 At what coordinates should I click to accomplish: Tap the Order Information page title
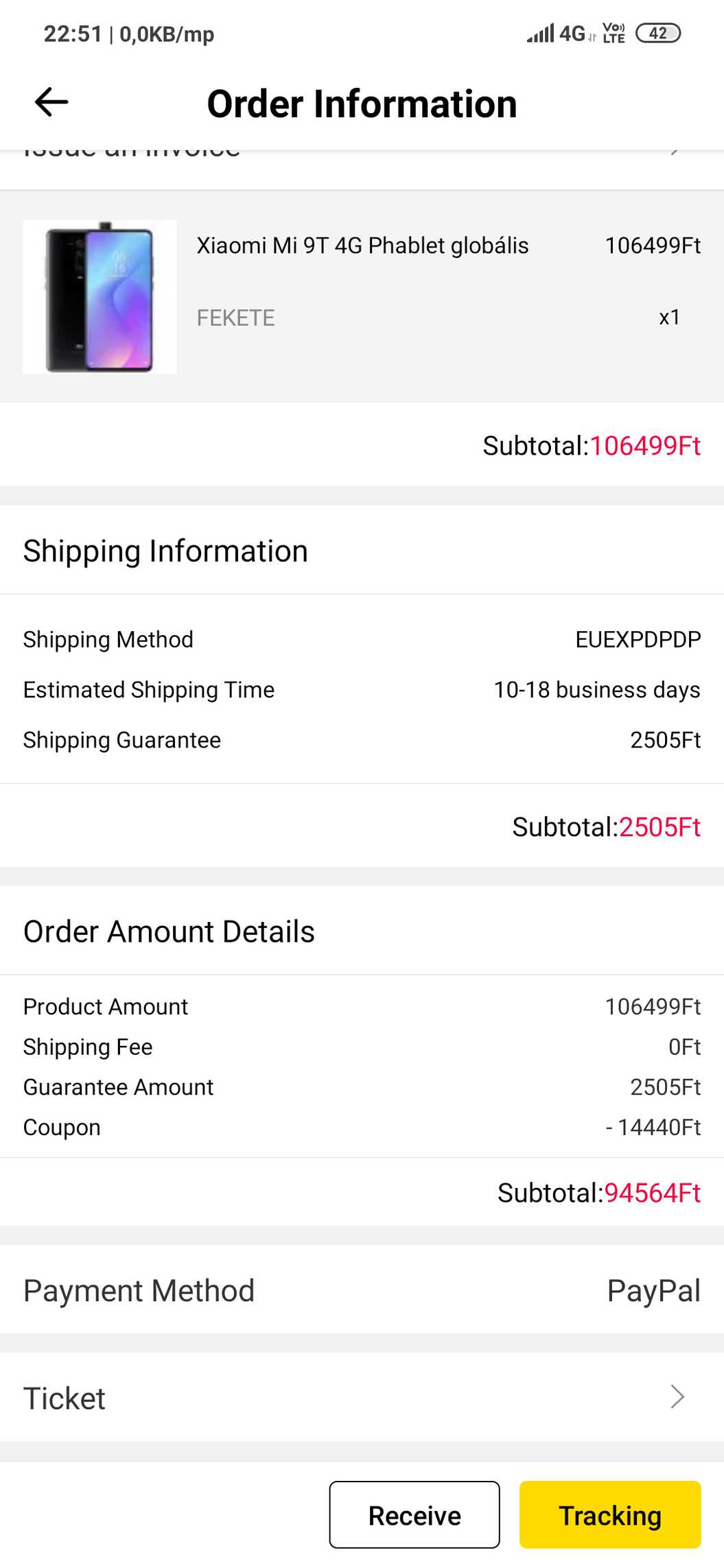pyautogui.click(x=362, y=104)
